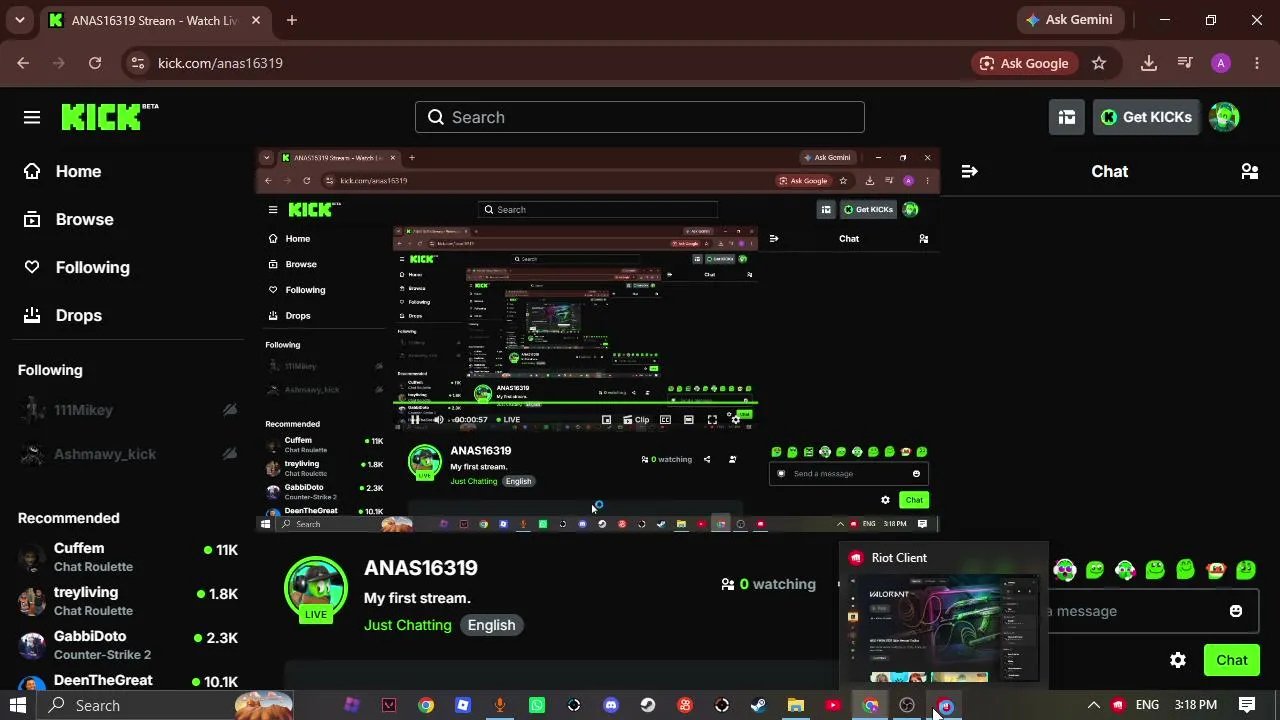This screenshot has width=1280, height=720.
Task: Open the emoji picker in message box
Action: (1236, 611)
